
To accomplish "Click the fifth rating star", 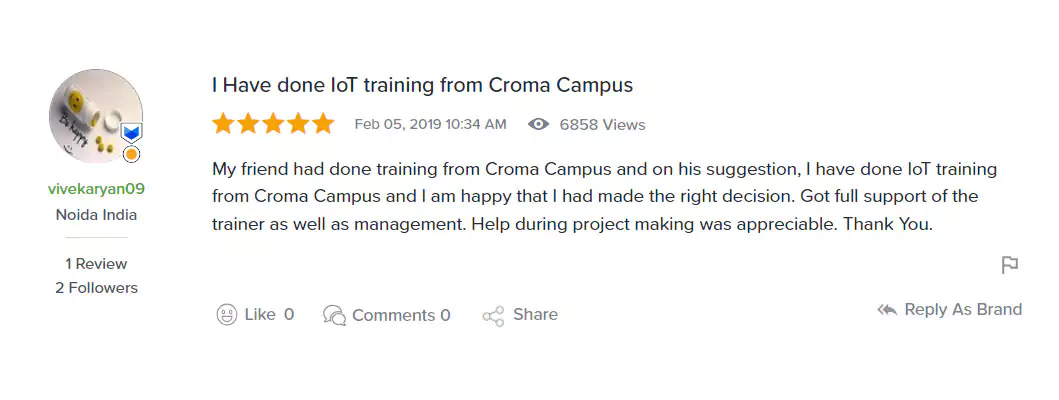I will tap(323, 124).
